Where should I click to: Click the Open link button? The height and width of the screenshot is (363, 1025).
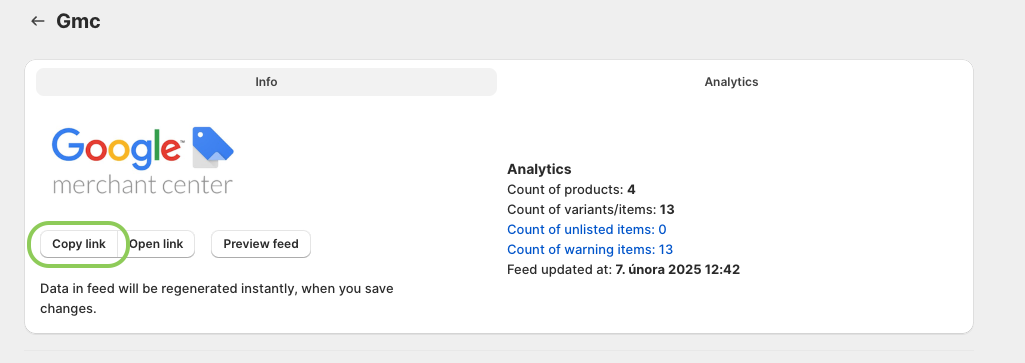click(156, 244)
